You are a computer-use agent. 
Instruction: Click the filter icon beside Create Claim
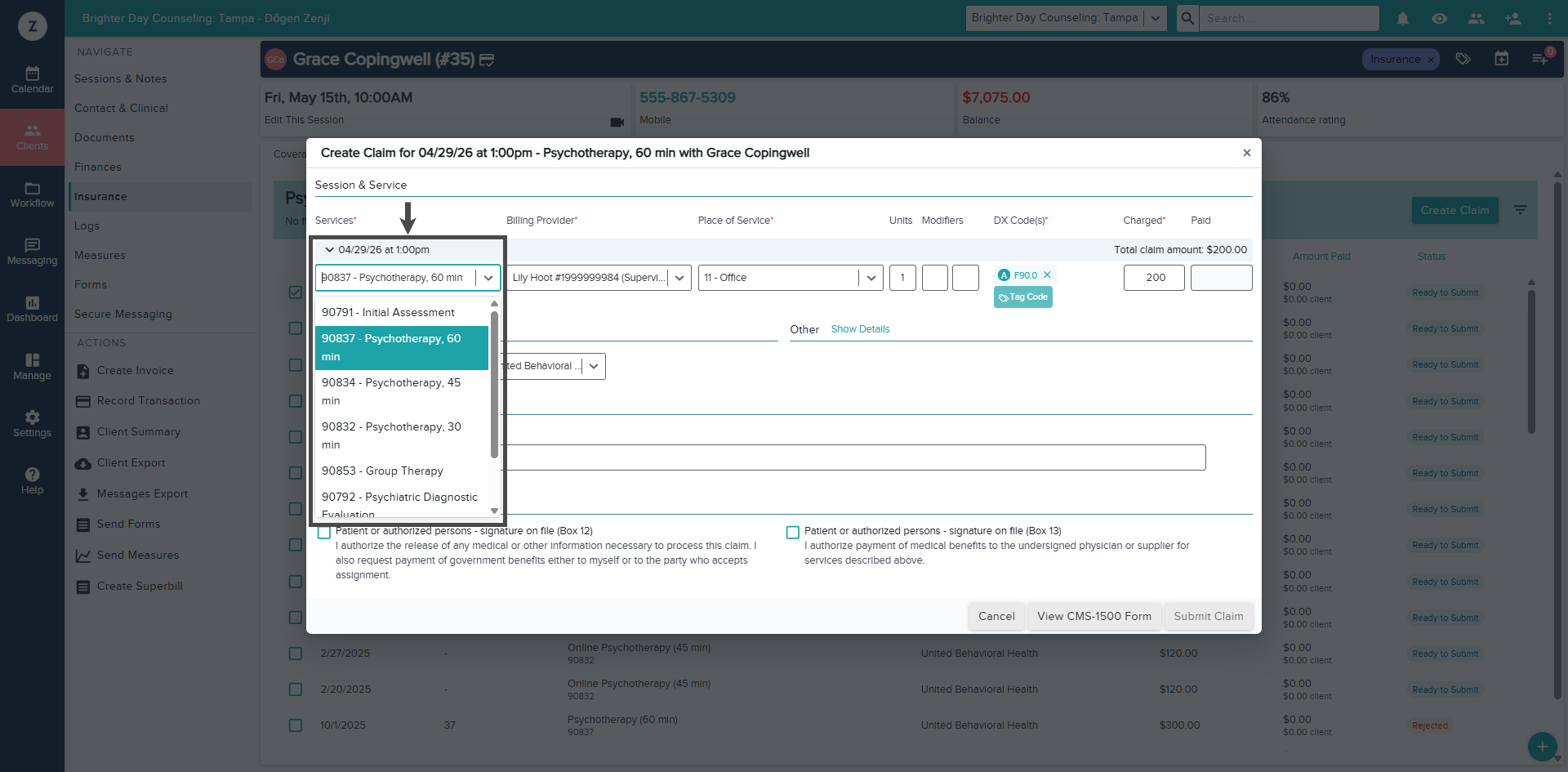1520,210
